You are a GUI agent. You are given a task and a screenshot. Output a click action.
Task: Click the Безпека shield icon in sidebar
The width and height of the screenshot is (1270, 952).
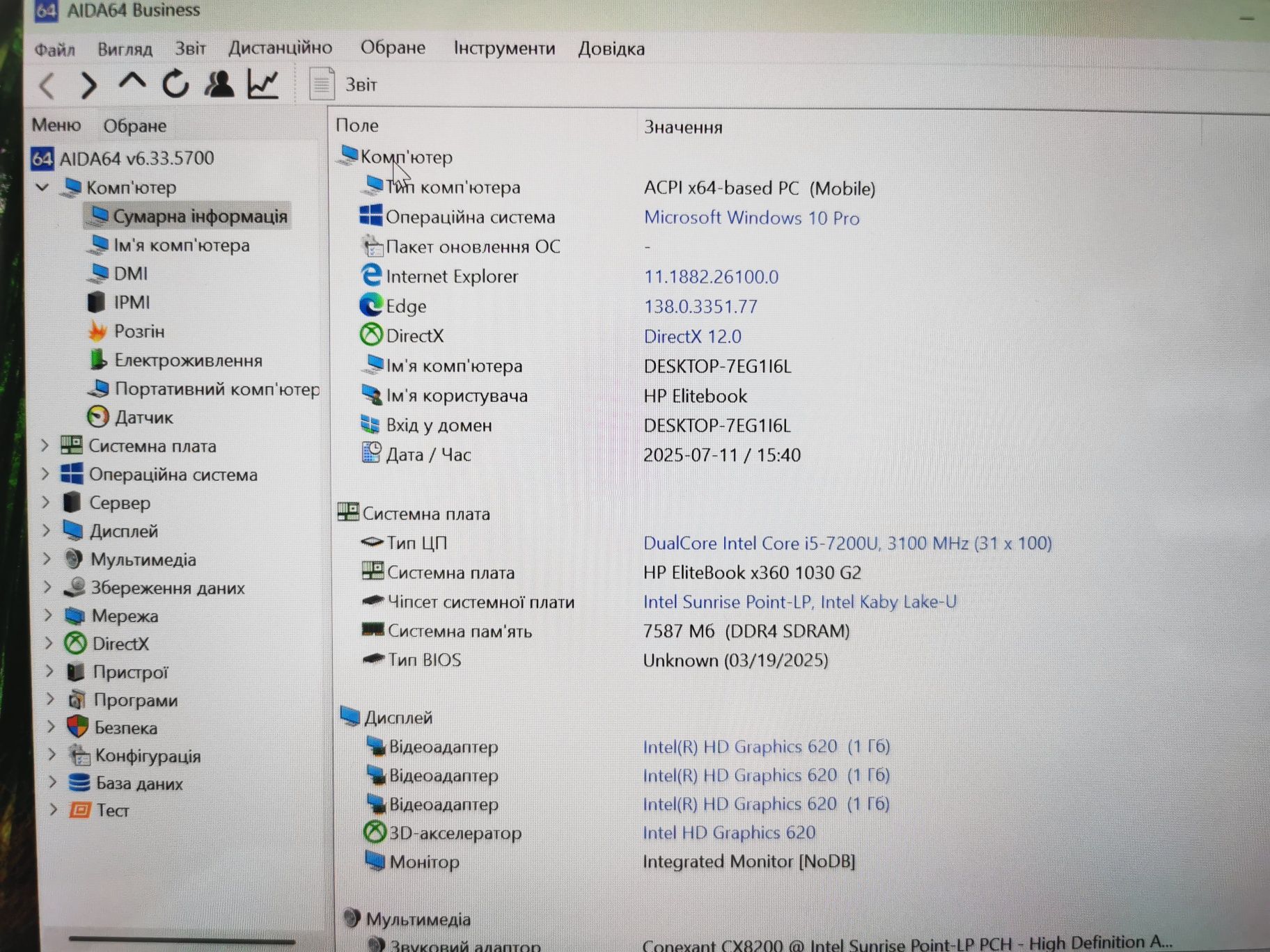point(77,727)
